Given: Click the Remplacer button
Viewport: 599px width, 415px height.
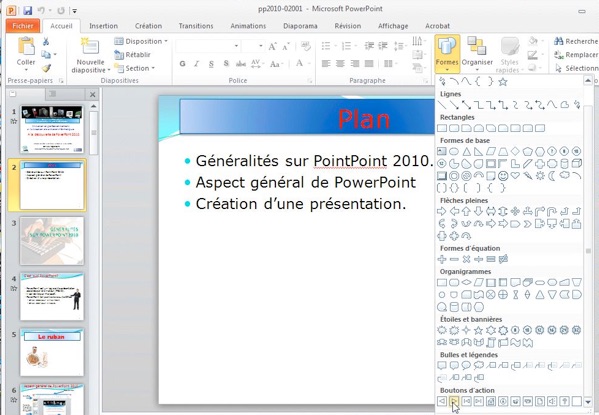Looking at the screenshot, I should click(x=576, y=55).
